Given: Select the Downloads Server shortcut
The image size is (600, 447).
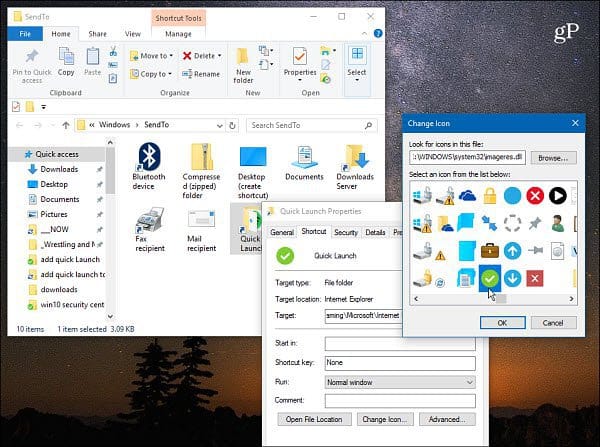Looking at the screenshot, I should point(355,167).
